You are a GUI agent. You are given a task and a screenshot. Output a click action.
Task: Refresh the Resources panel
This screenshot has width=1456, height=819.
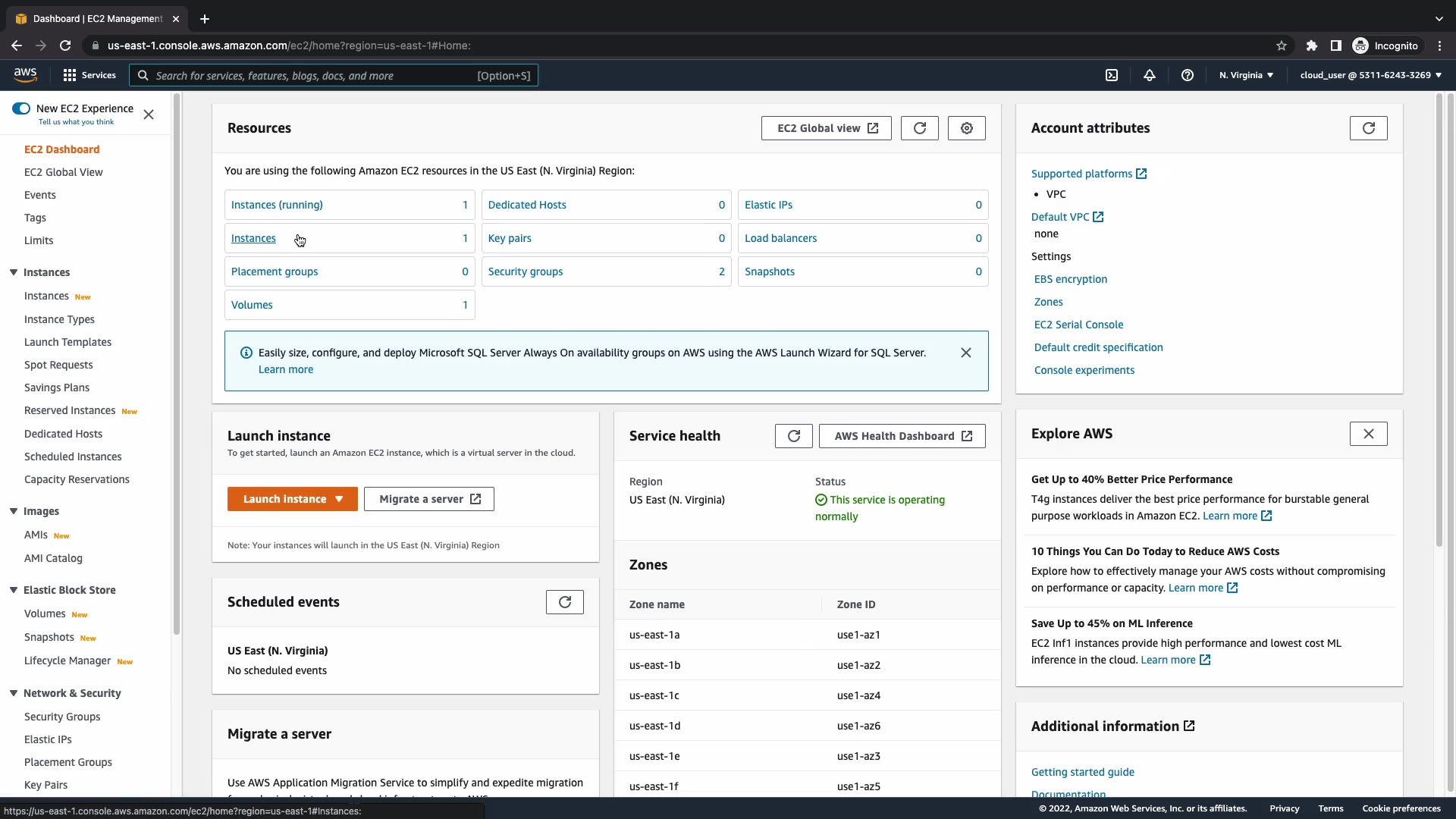(x=919, y=128)
